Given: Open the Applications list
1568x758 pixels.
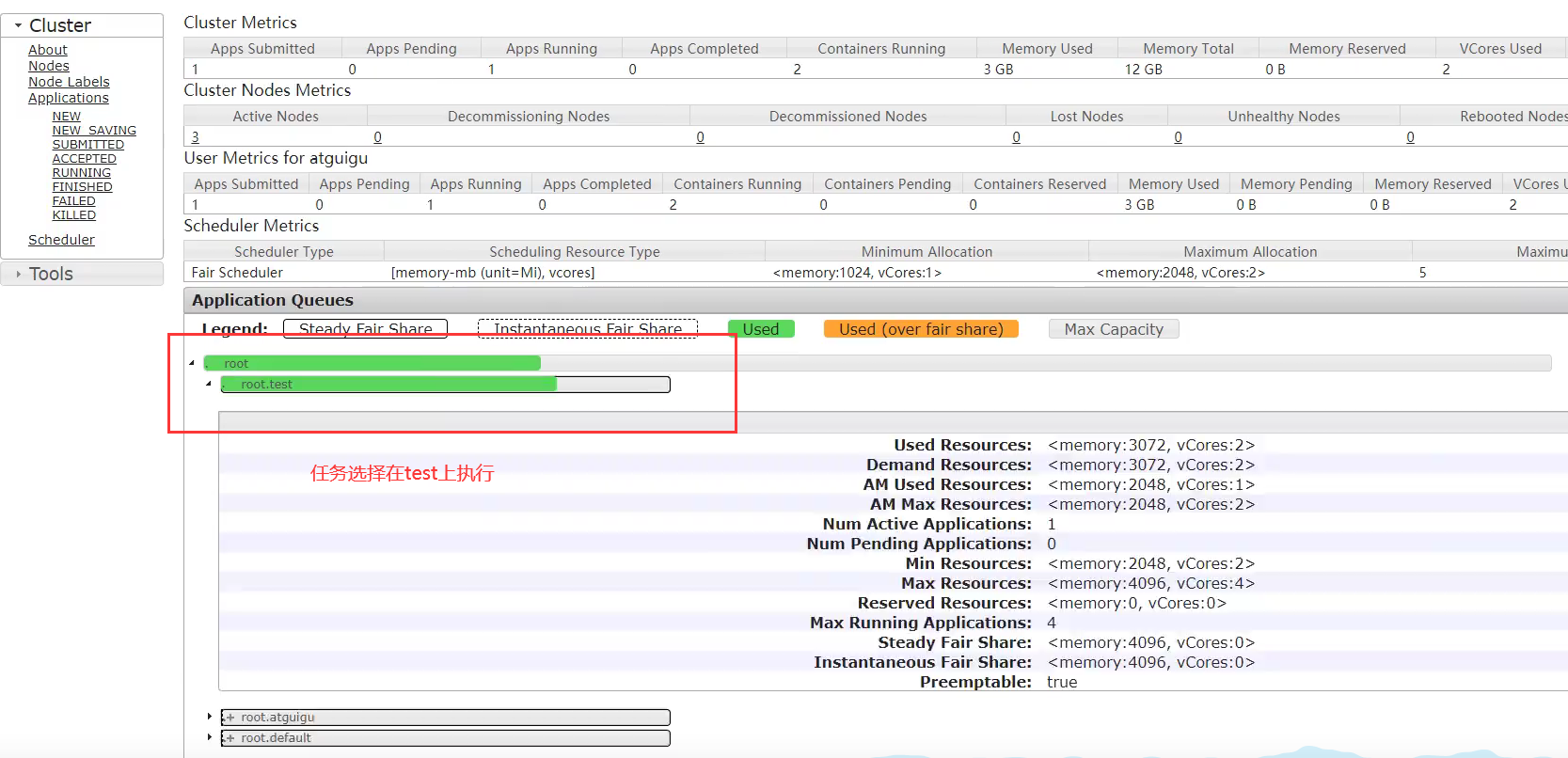Looking at the screenshot, I should (68, 98).
